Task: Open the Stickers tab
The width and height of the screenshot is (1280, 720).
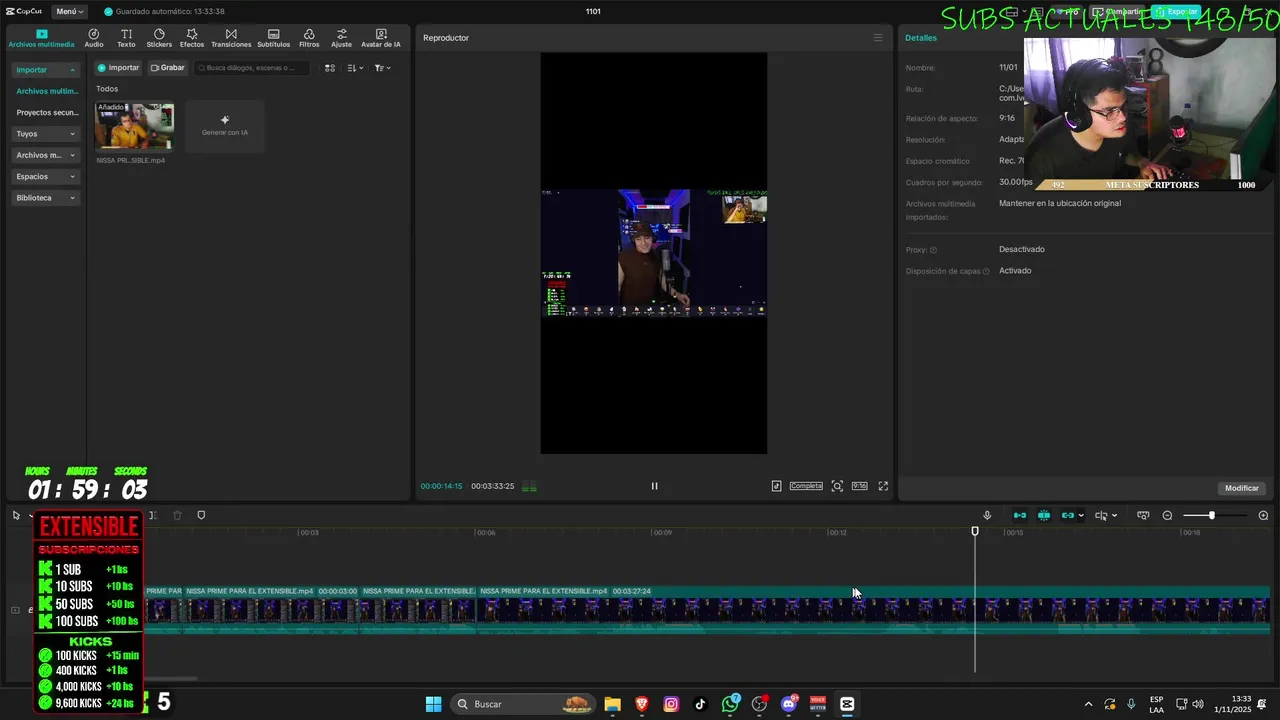Action: (159, 39)
